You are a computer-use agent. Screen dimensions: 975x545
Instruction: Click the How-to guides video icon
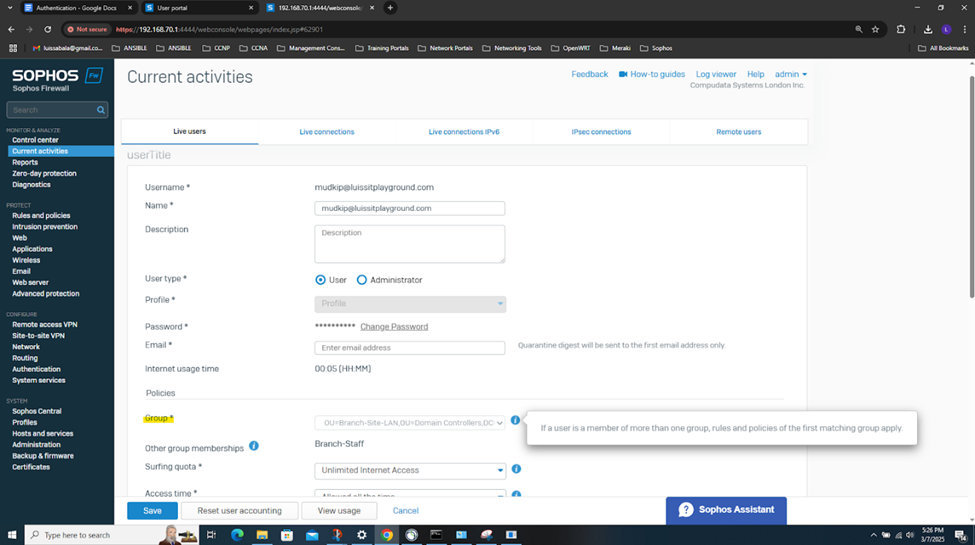pos(622,74)
